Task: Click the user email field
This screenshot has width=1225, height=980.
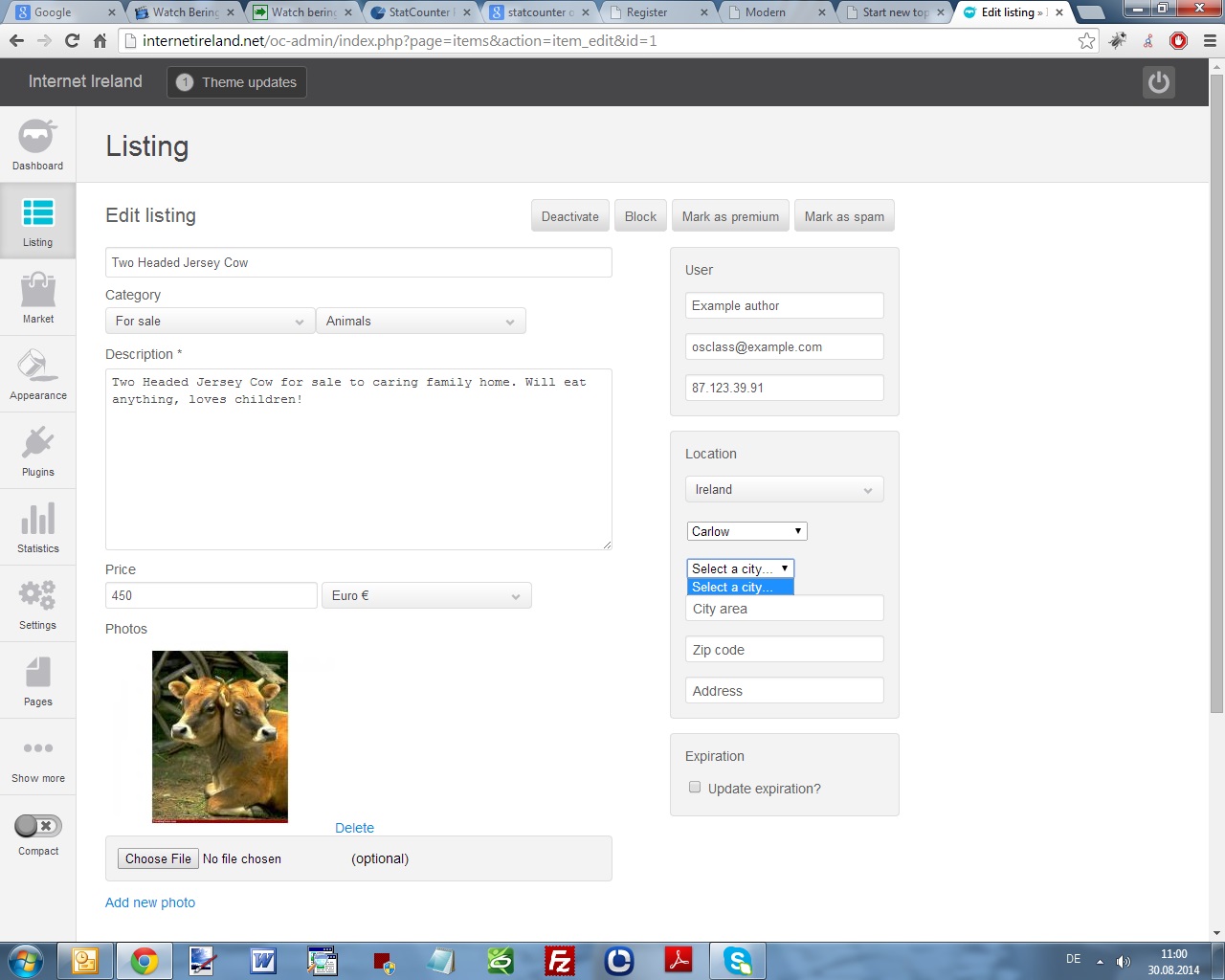Action: click(x=784, y=346)
